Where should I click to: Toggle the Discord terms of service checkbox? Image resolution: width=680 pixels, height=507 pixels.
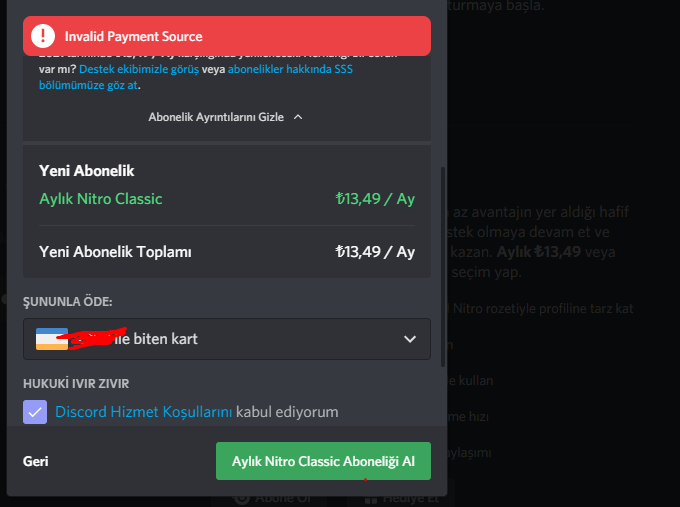tap(35, 411)
